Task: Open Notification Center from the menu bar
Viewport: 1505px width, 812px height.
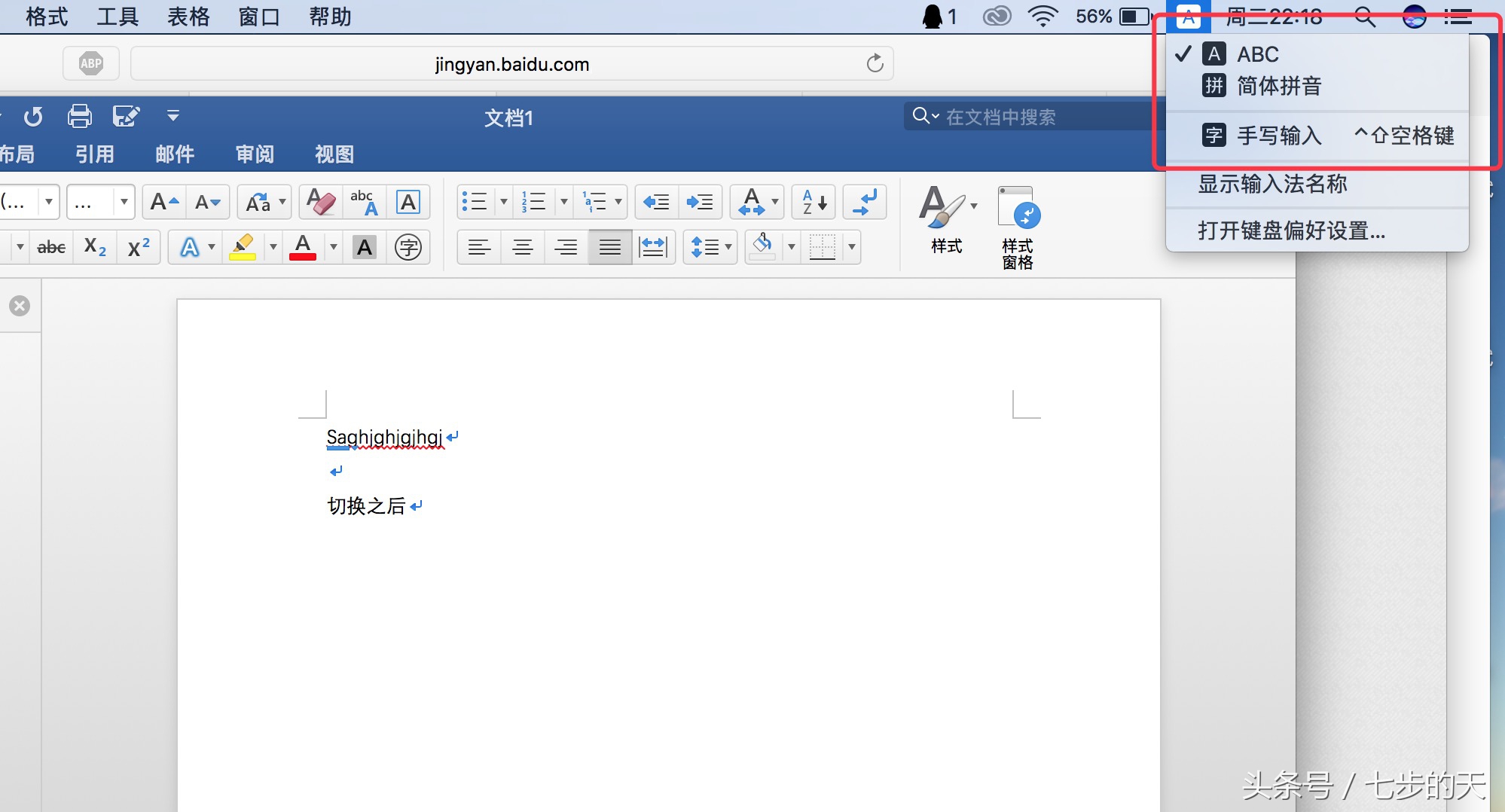Action: (x=1458, y=17)
